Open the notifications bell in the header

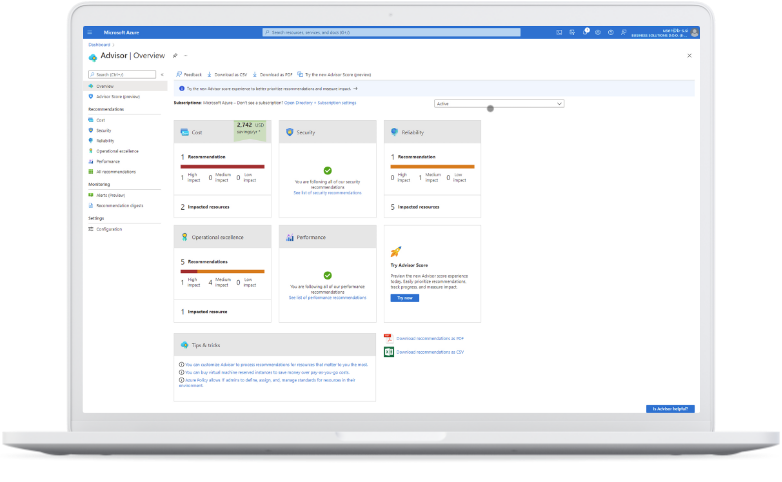pos(585,32)
